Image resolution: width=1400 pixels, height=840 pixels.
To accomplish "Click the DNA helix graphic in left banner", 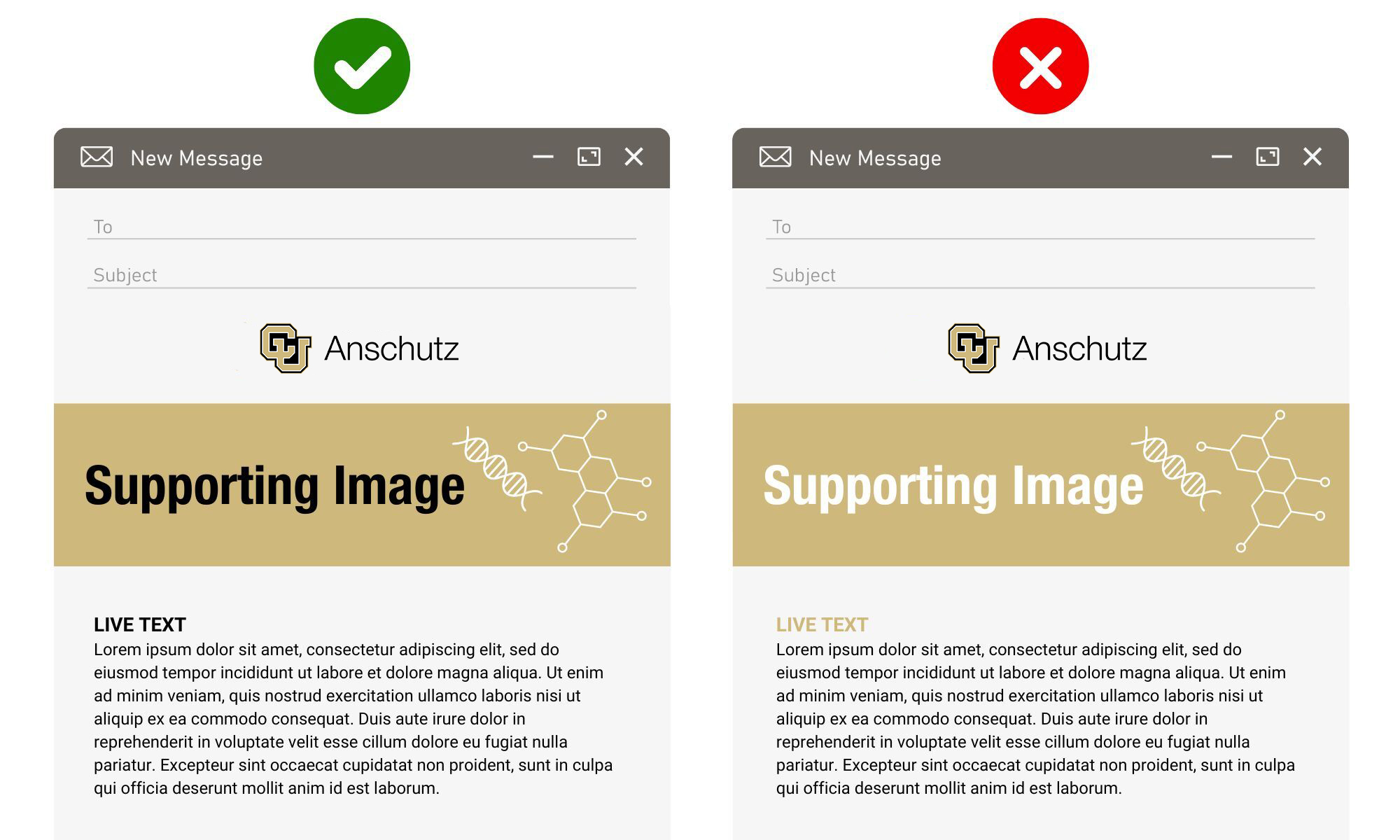I will 497,468.
